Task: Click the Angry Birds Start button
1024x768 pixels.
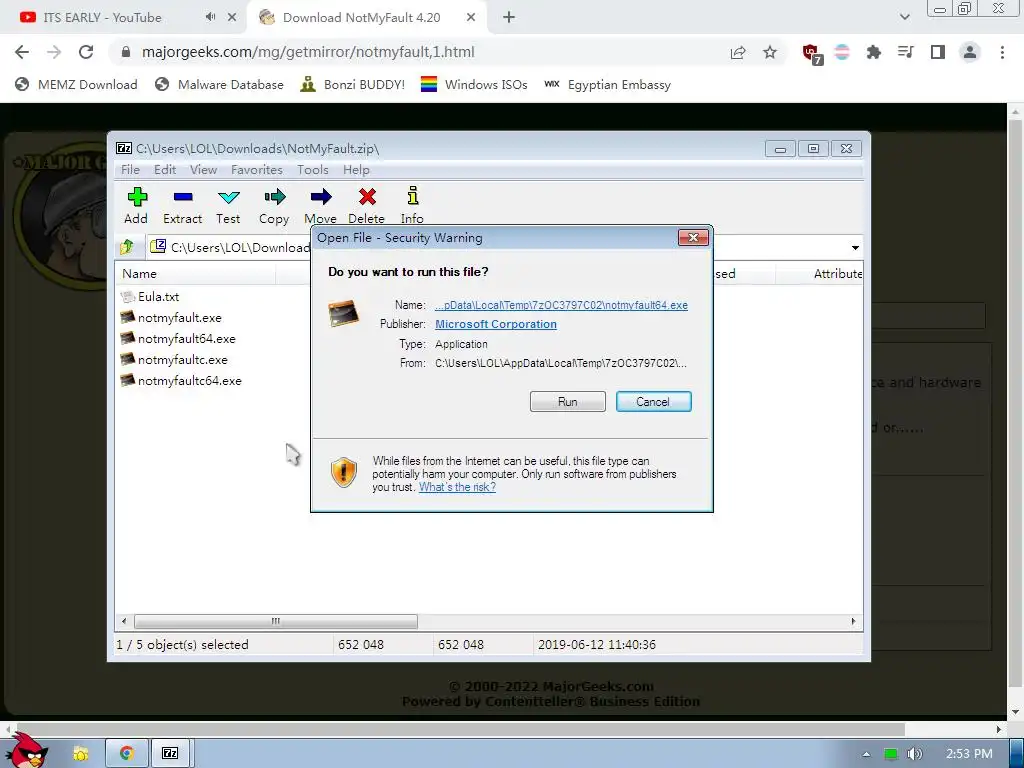Action: click(x=27, y=751)
